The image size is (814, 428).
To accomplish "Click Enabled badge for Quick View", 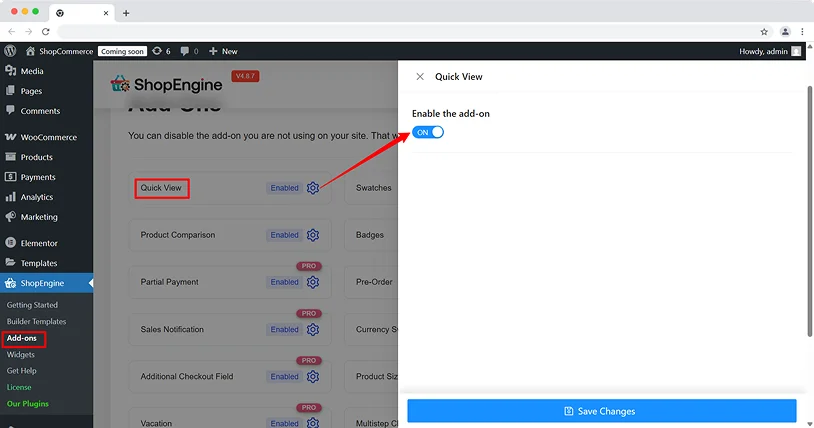I will (284, 188).
